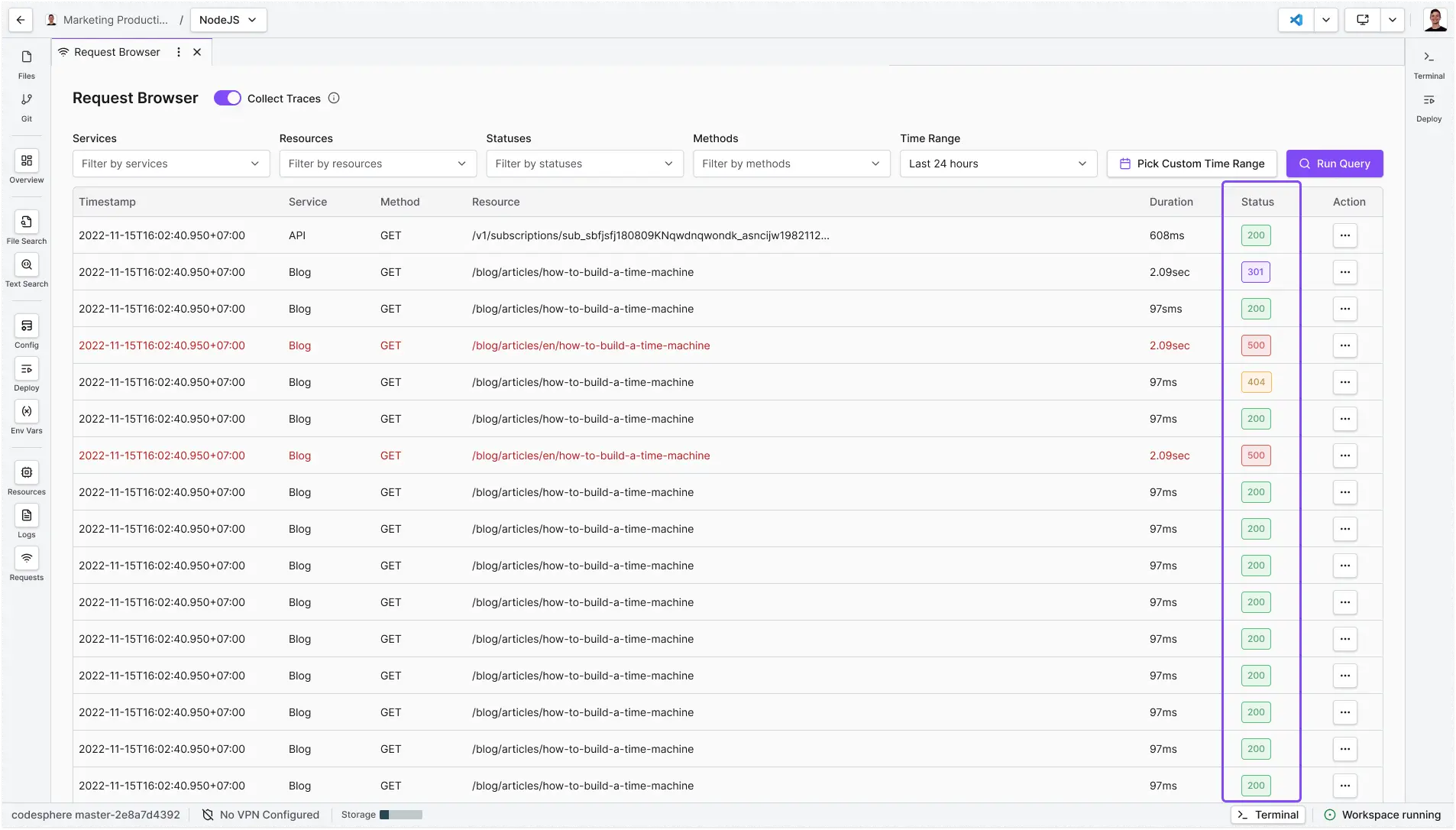Expand the chevron next to monitor button
1456x830 pixels.
1393,20
